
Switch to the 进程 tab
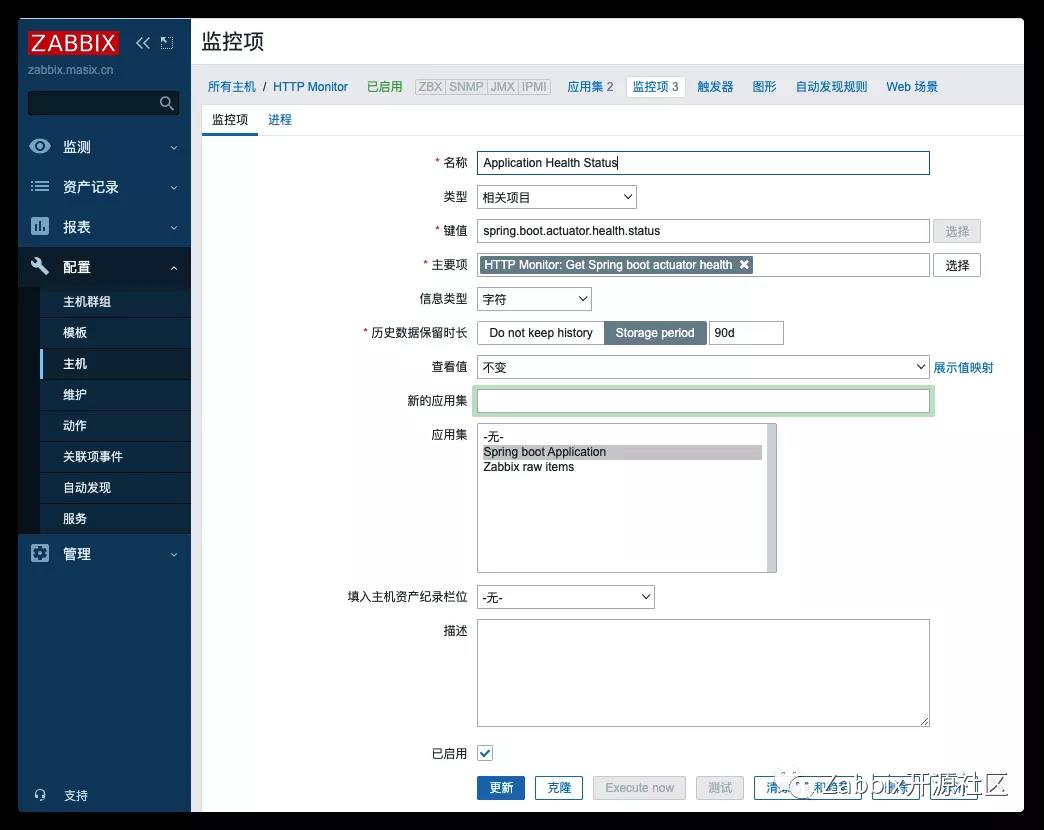(280, 120)
